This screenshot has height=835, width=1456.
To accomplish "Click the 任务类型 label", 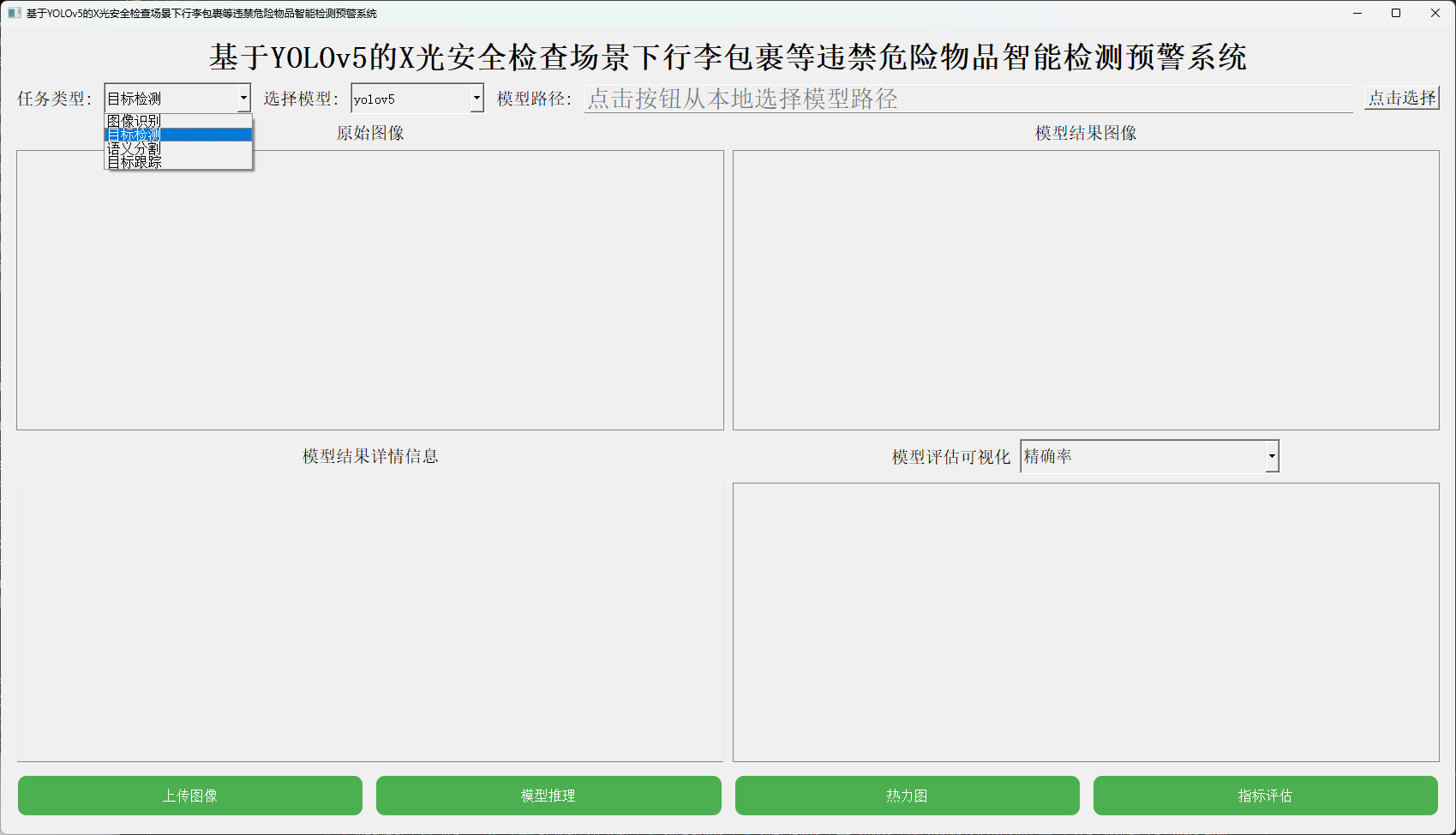I will pos(54,99).
